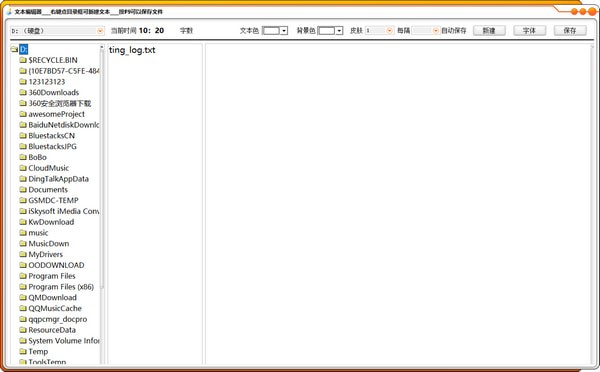Viewport: 600px width, 372px height.
Task: Click the 字体 (Font) button
Action: 529,31
